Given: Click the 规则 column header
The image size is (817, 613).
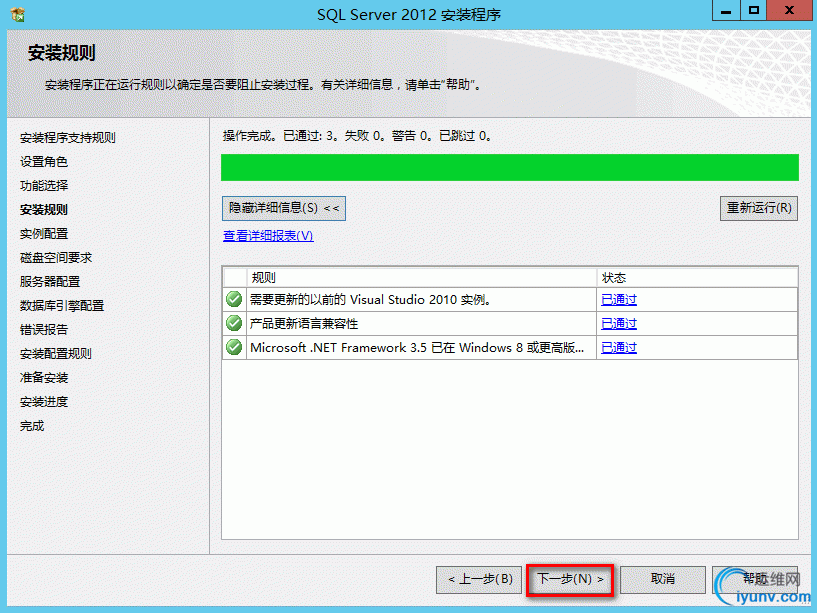Looking at the screenshot, I should pyautogui.click(x=422, y=277).
